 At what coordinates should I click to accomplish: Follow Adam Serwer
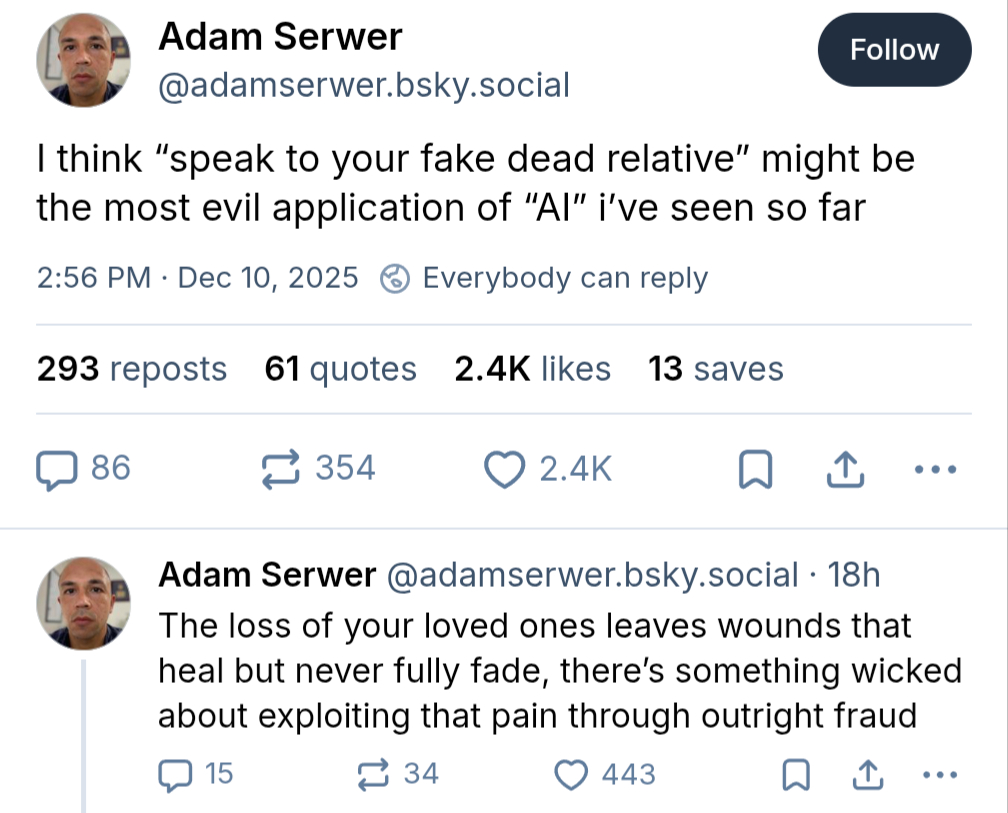(x=894, y=50)
